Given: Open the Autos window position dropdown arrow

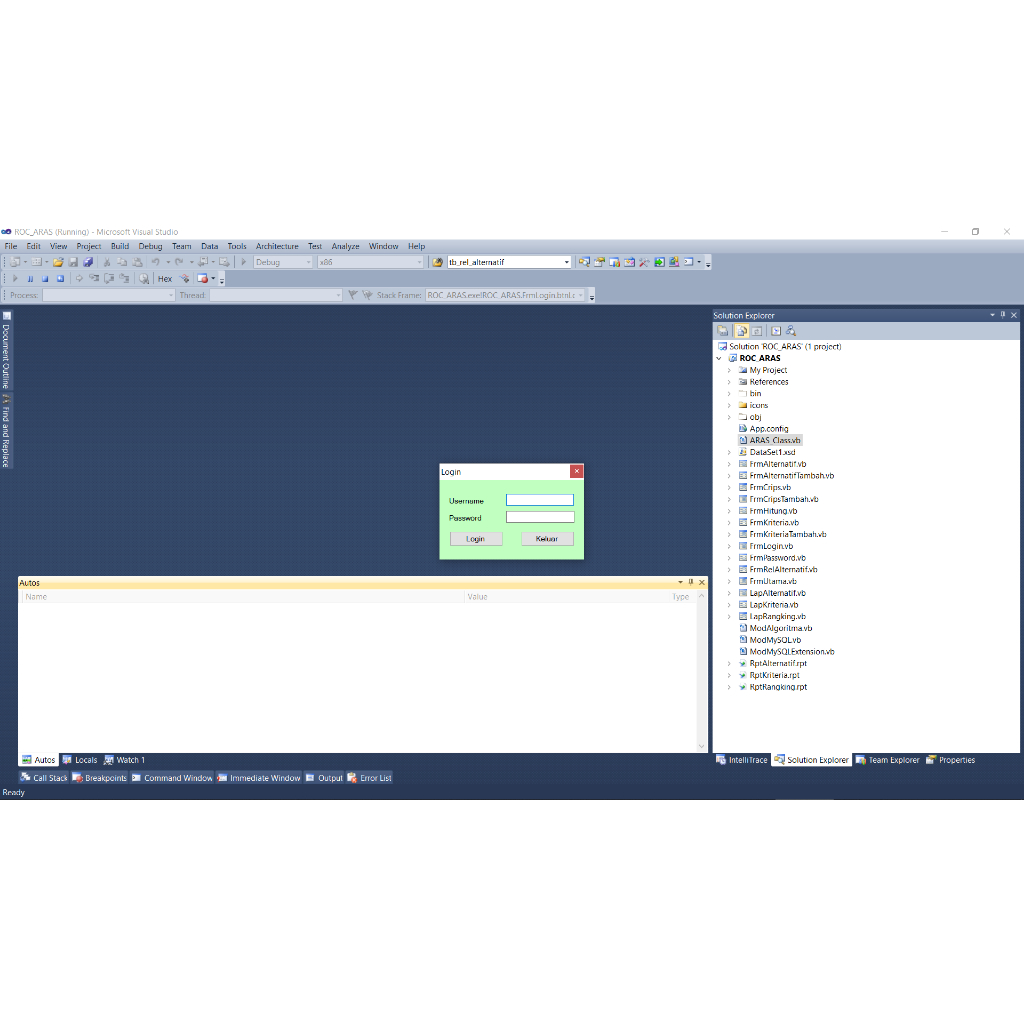Looking at the screenshot, I should pyautogui.click(x=680, y=582).
